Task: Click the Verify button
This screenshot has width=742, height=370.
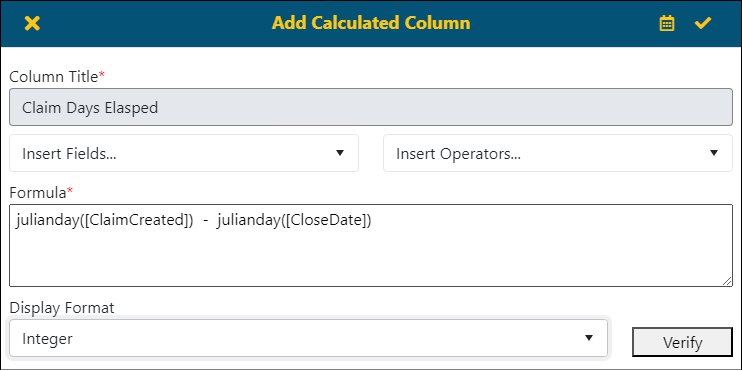Action: (682, 342)
